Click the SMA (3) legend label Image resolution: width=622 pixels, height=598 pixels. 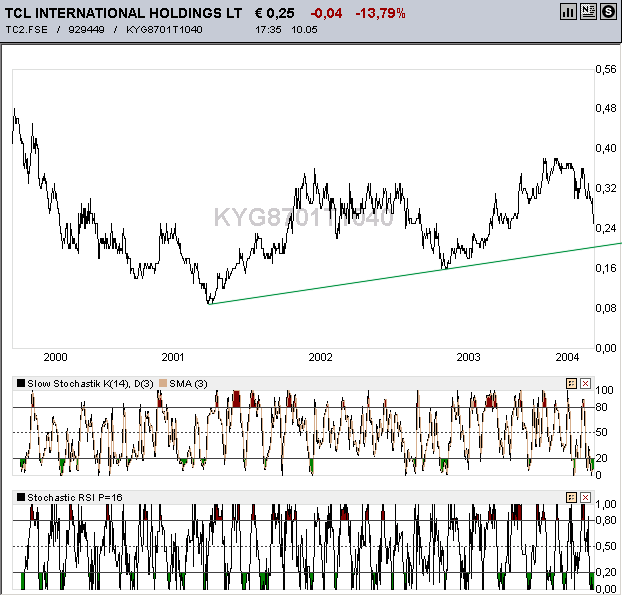[188, 383]
